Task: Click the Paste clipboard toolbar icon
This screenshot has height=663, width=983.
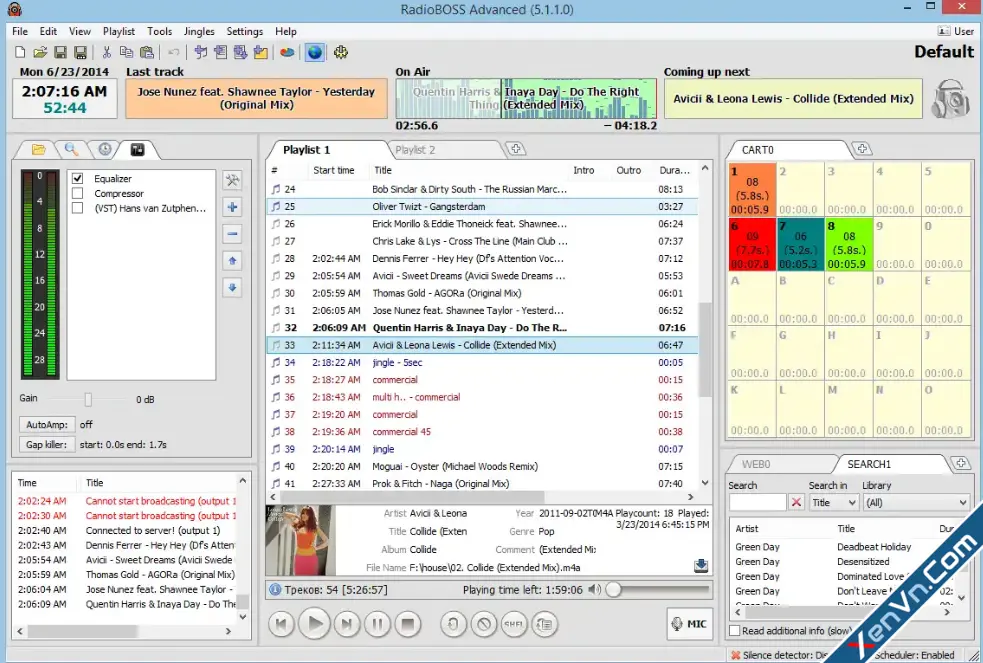Action: 147,53
